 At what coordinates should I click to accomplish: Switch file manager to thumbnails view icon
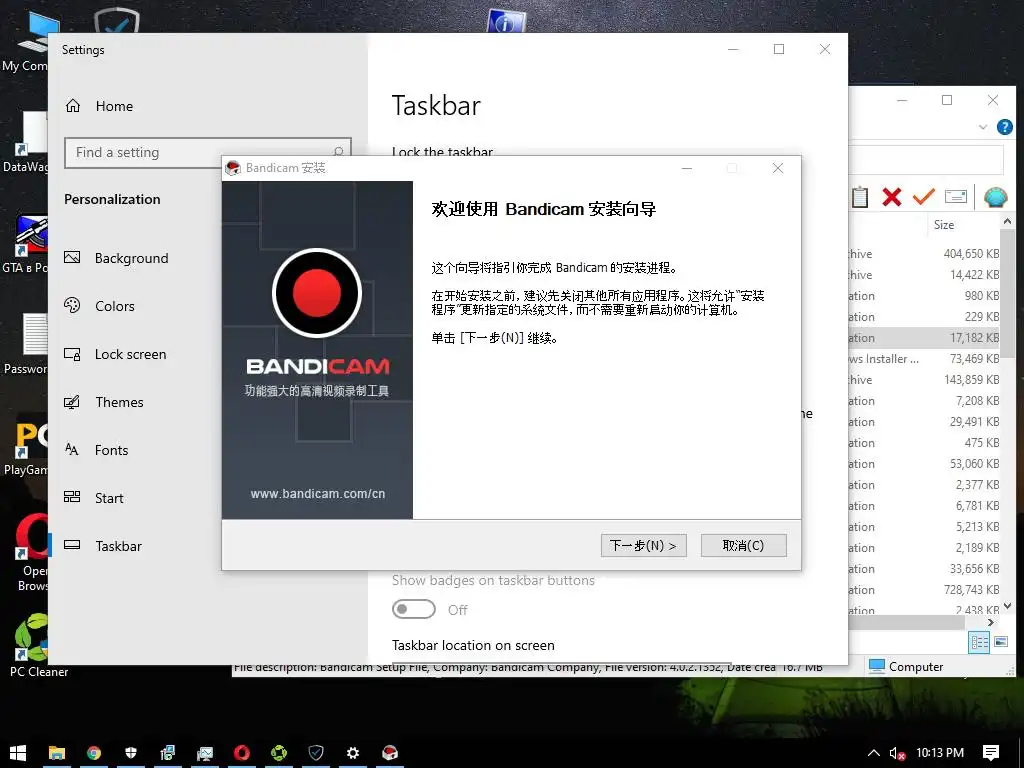point(1000,642)
